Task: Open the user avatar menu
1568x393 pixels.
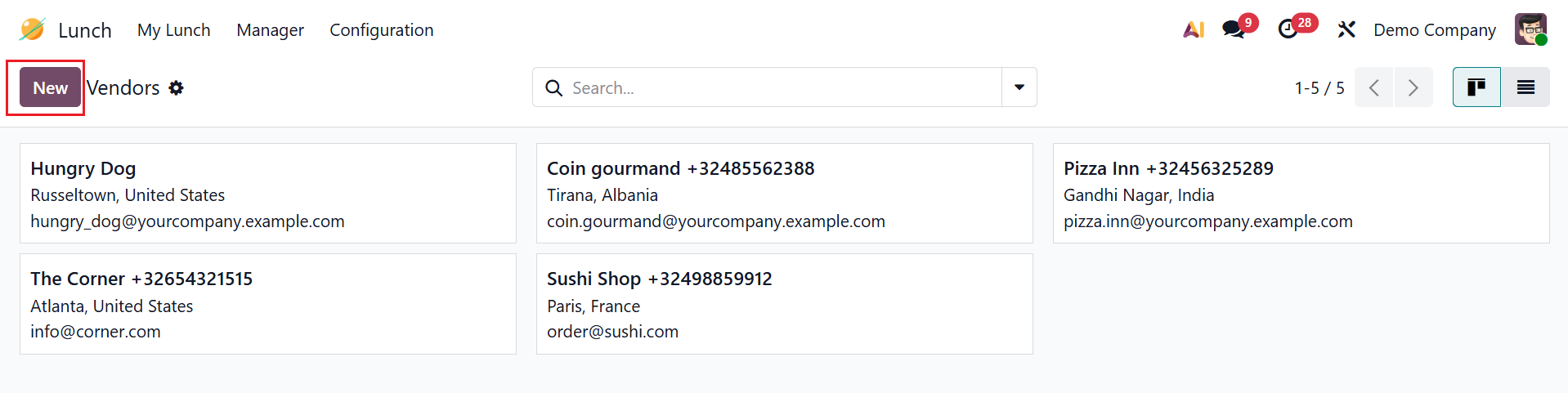Action: coord(1530,29)
